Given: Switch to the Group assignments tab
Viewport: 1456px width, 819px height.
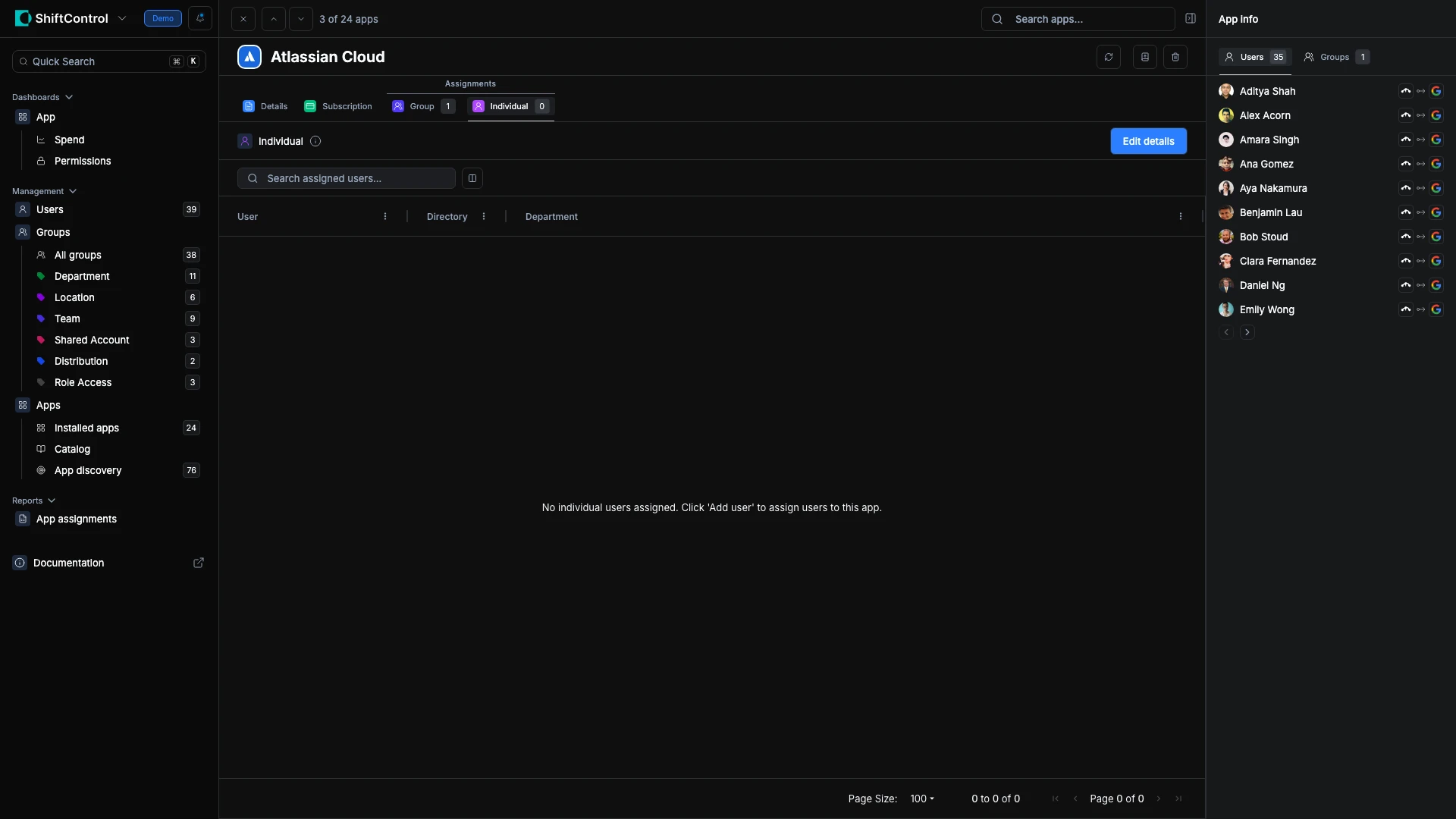Looking at the screenshot, I should click(422, 106).
